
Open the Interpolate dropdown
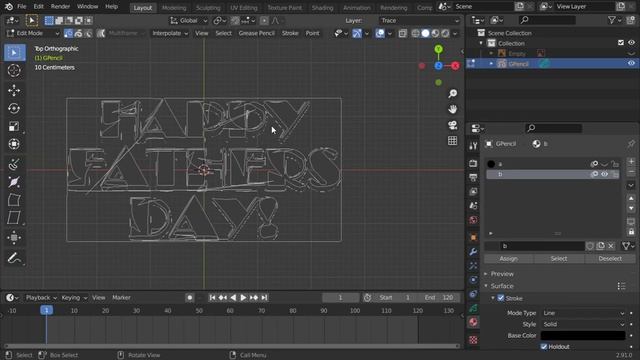click(169, 33)
